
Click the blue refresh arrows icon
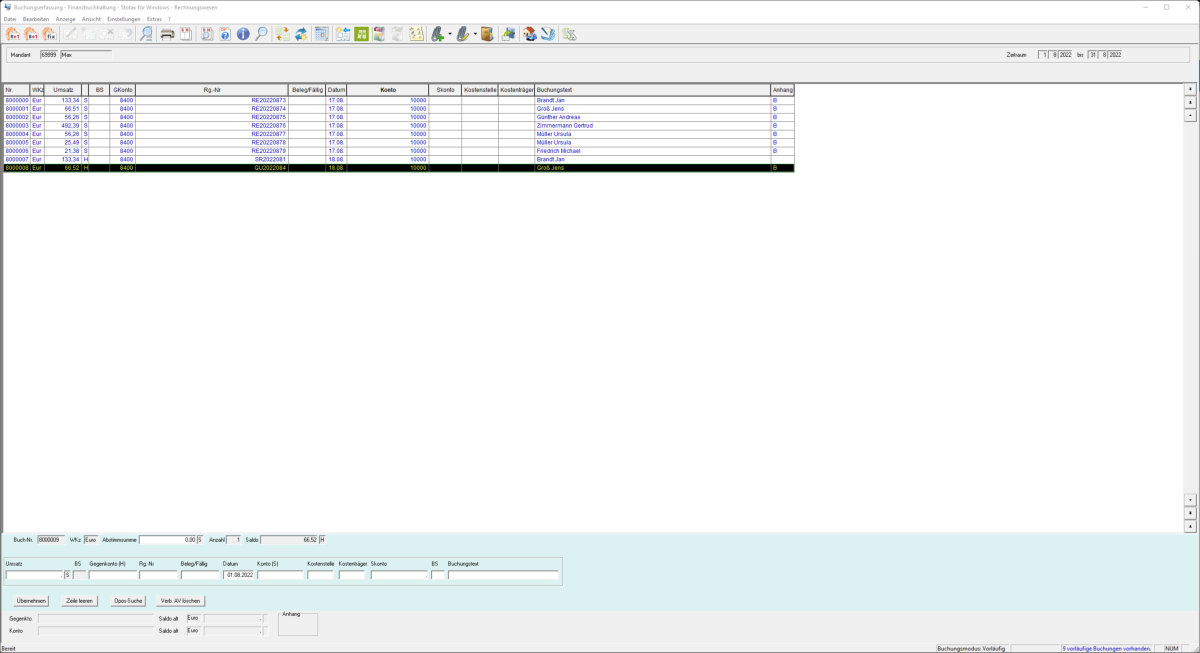click(300, 34)
